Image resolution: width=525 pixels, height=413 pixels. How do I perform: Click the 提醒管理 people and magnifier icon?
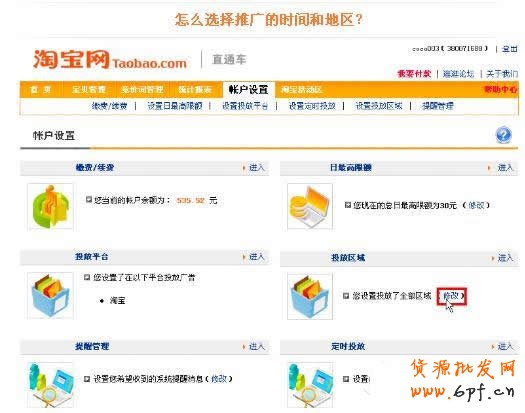[x=50, y=385]
